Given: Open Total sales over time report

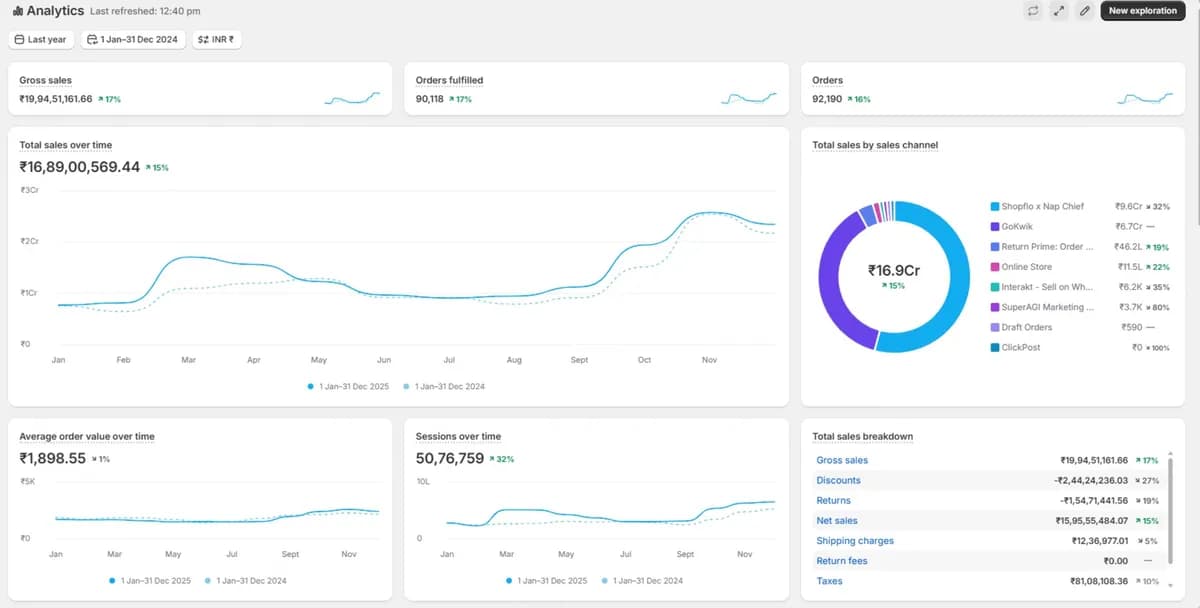Looking at the screenshot, I should click(x=66, y=145).
